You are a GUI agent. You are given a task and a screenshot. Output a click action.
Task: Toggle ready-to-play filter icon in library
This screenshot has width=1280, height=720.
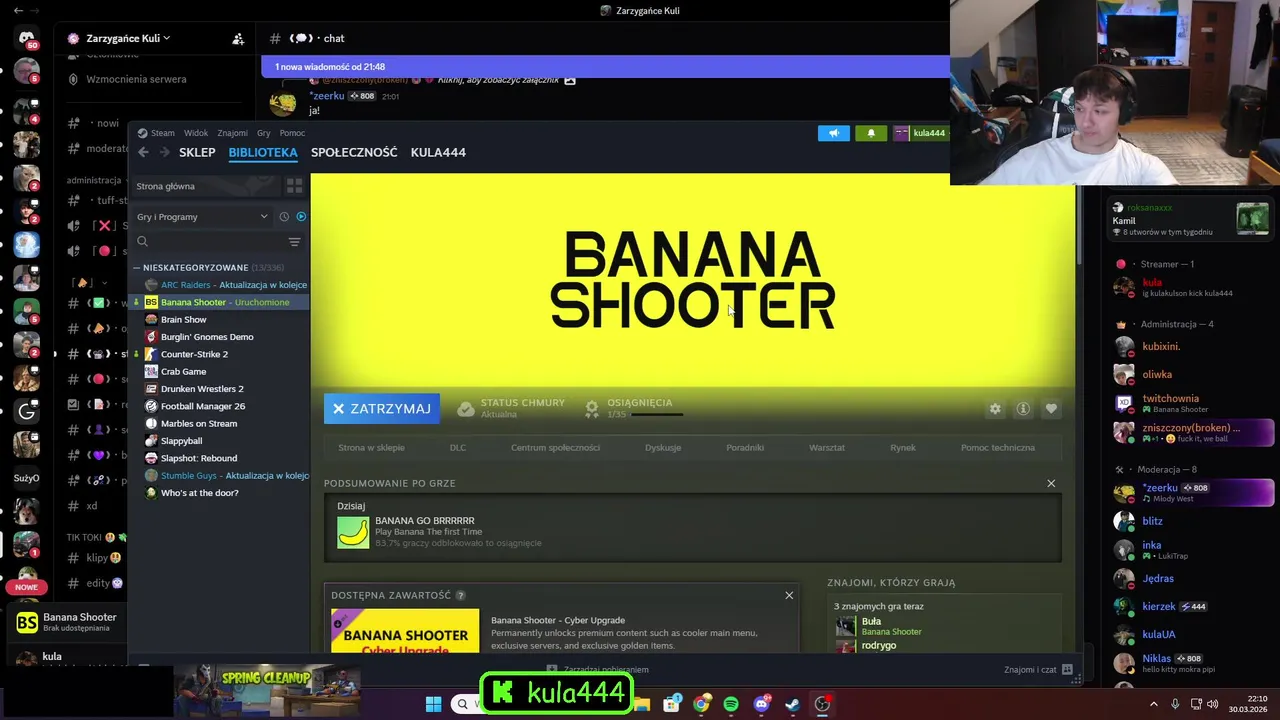tap(301, 217)
